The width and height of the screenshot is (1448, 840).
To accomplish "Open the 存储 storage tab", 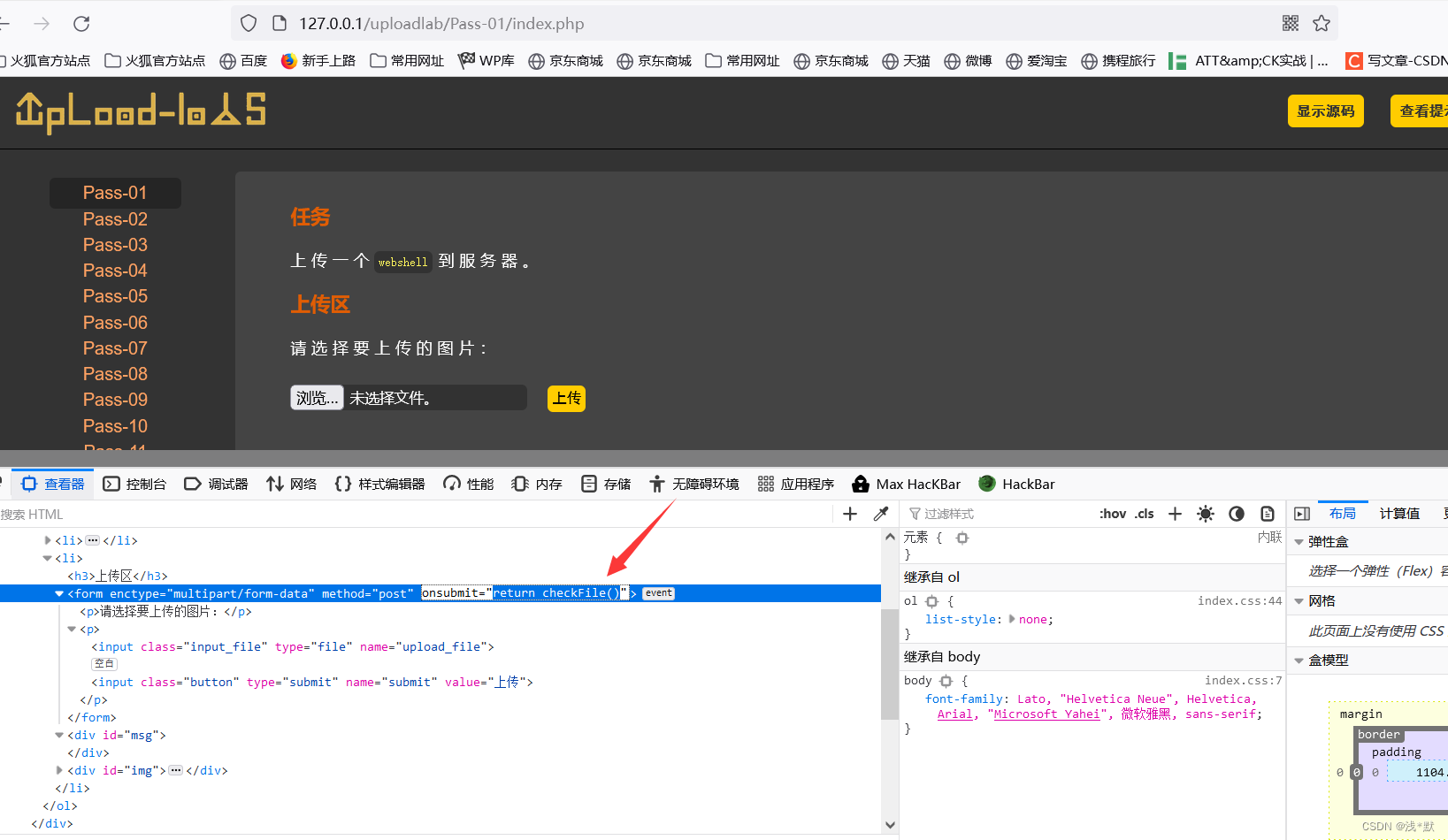I will coord(606,484).
